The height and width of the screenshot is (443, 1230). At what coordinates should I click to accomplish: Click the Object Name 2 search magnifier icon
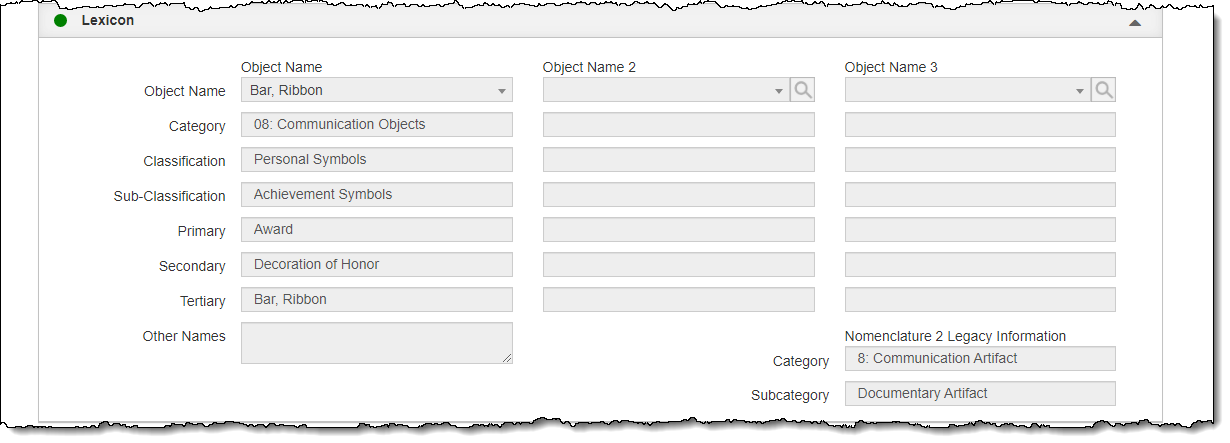tap(802, 90)
